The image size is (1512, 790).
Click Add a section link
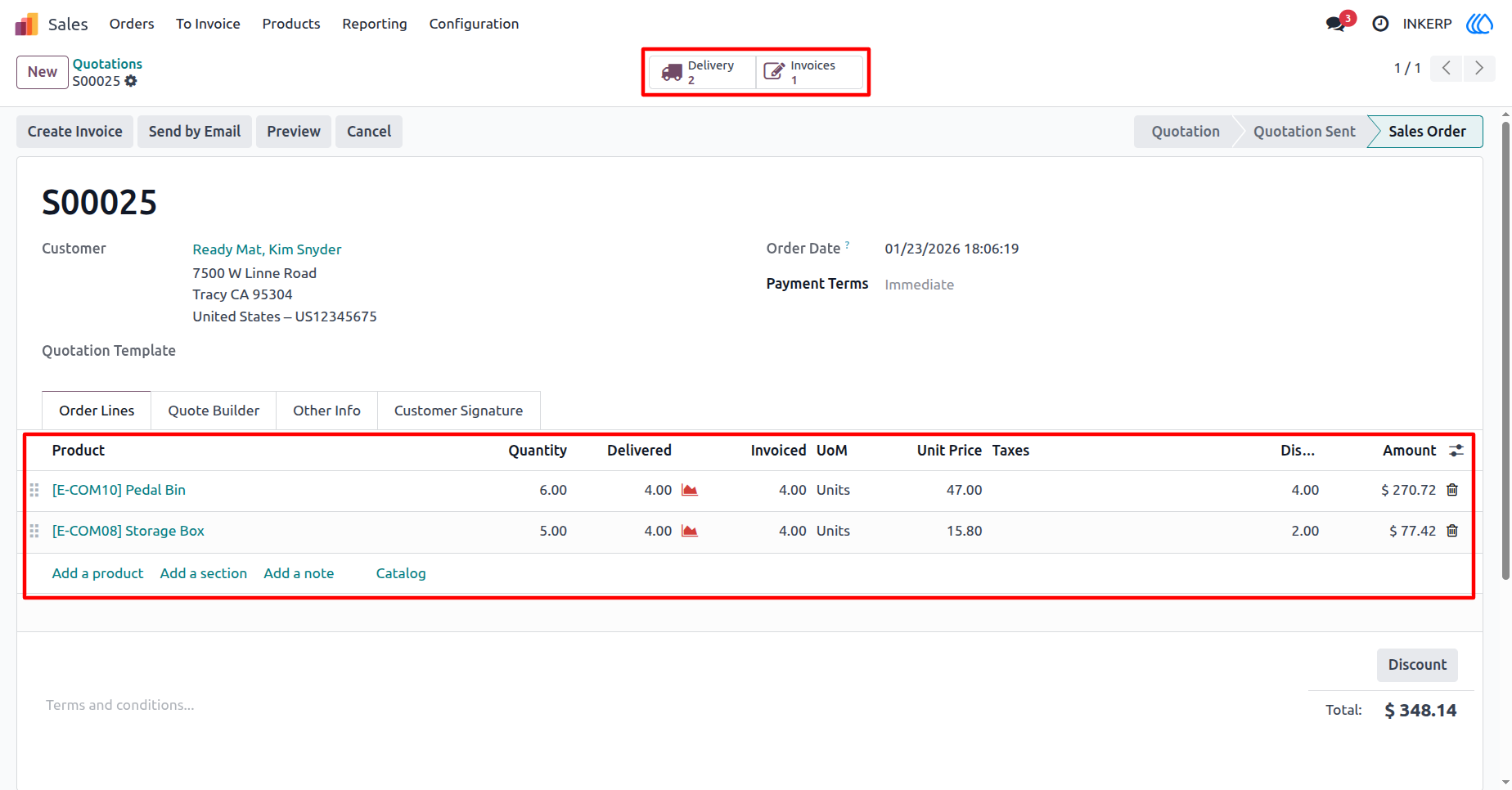point(204,573)
